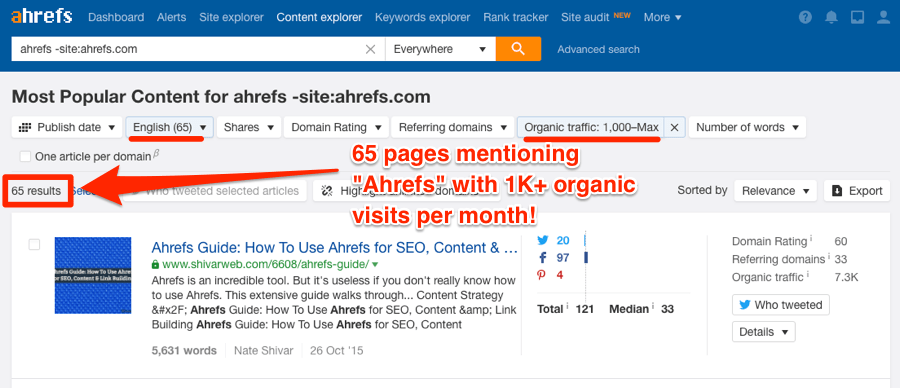Click the Ahrefs Guide article thumbnail
The height and width of the screenshot is (388, 900).
click(x=93, y=275)
